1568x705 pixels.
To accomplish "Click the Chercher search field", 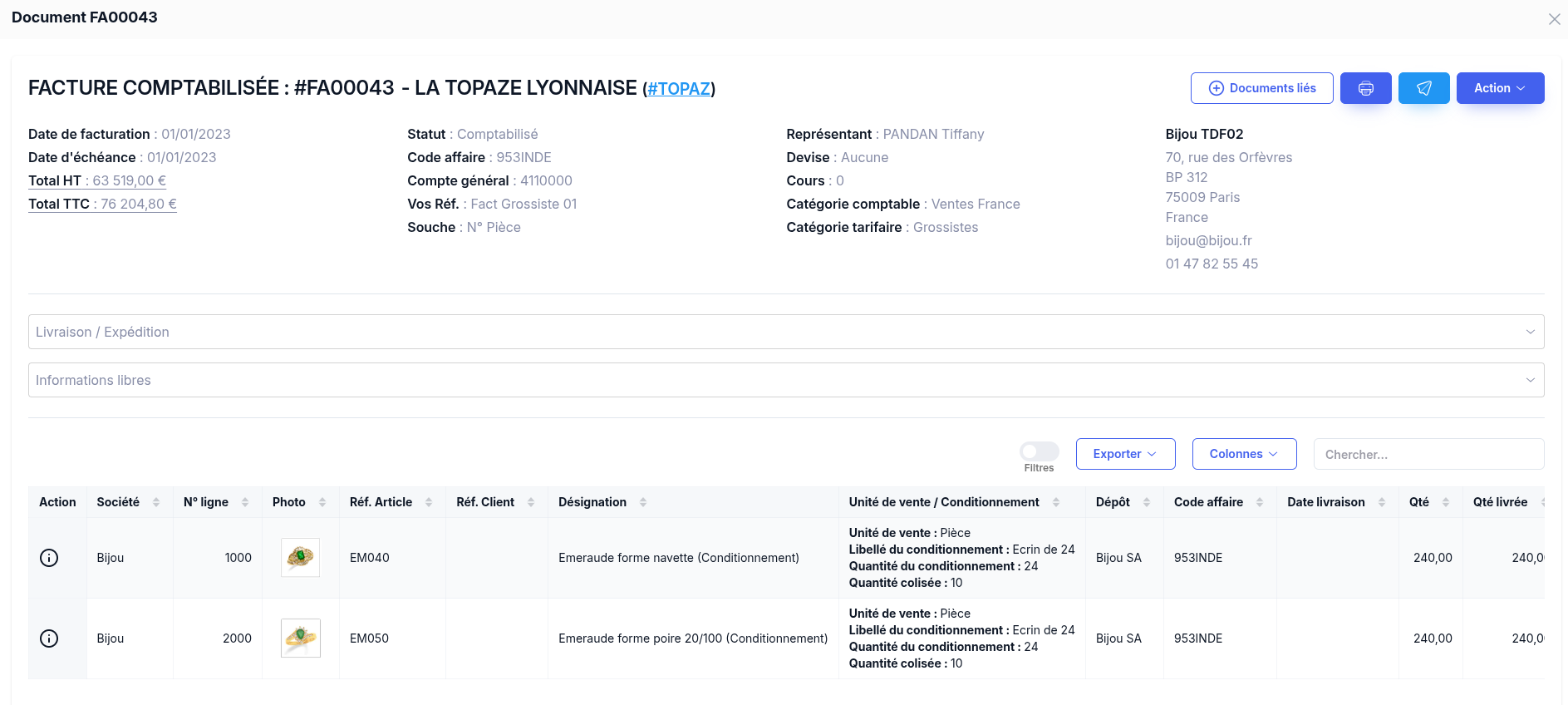I will (1428, 454).
